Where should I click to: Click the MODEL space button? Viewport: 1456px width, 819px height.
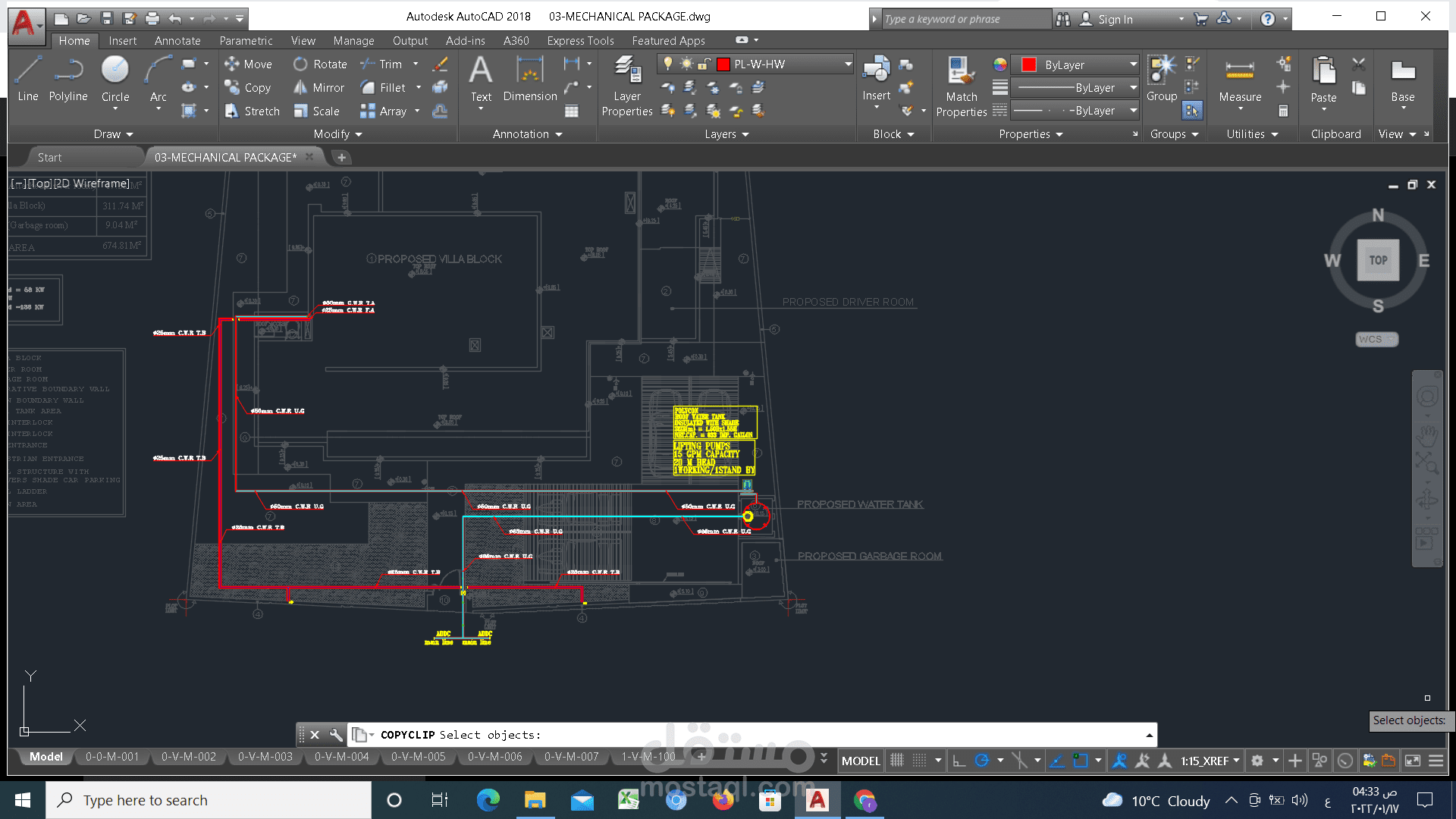tap(861, 761)
